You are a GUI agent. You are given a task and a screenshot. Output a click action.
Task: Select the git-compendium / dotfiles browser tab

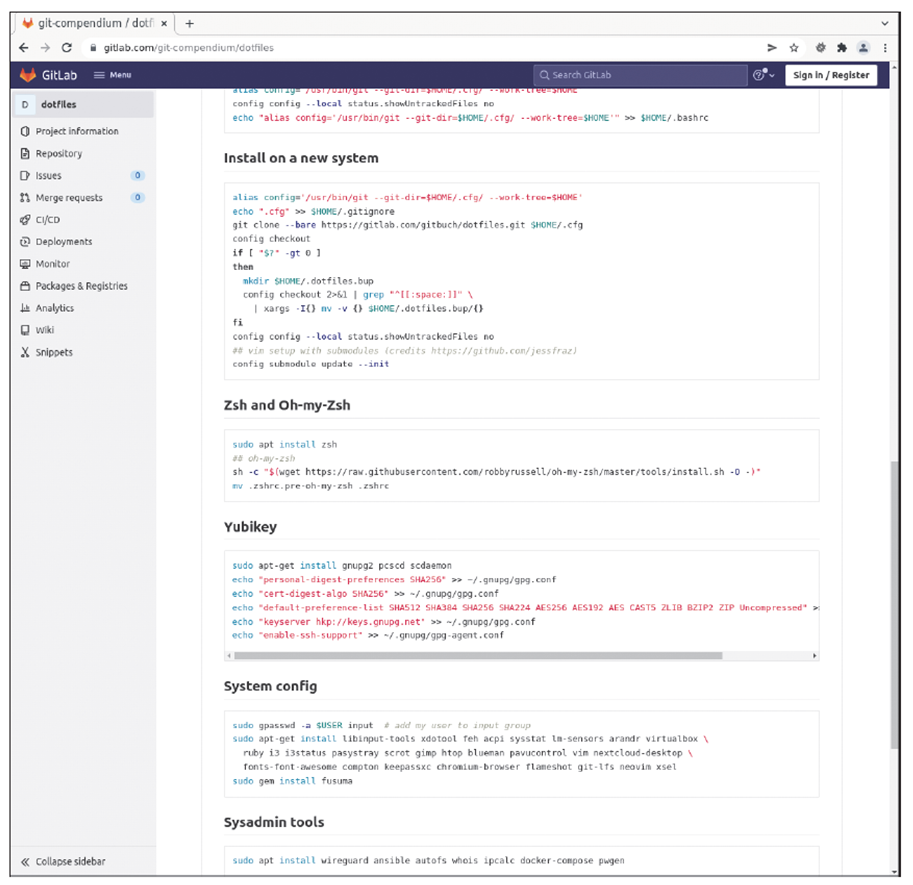click(85, 22)
